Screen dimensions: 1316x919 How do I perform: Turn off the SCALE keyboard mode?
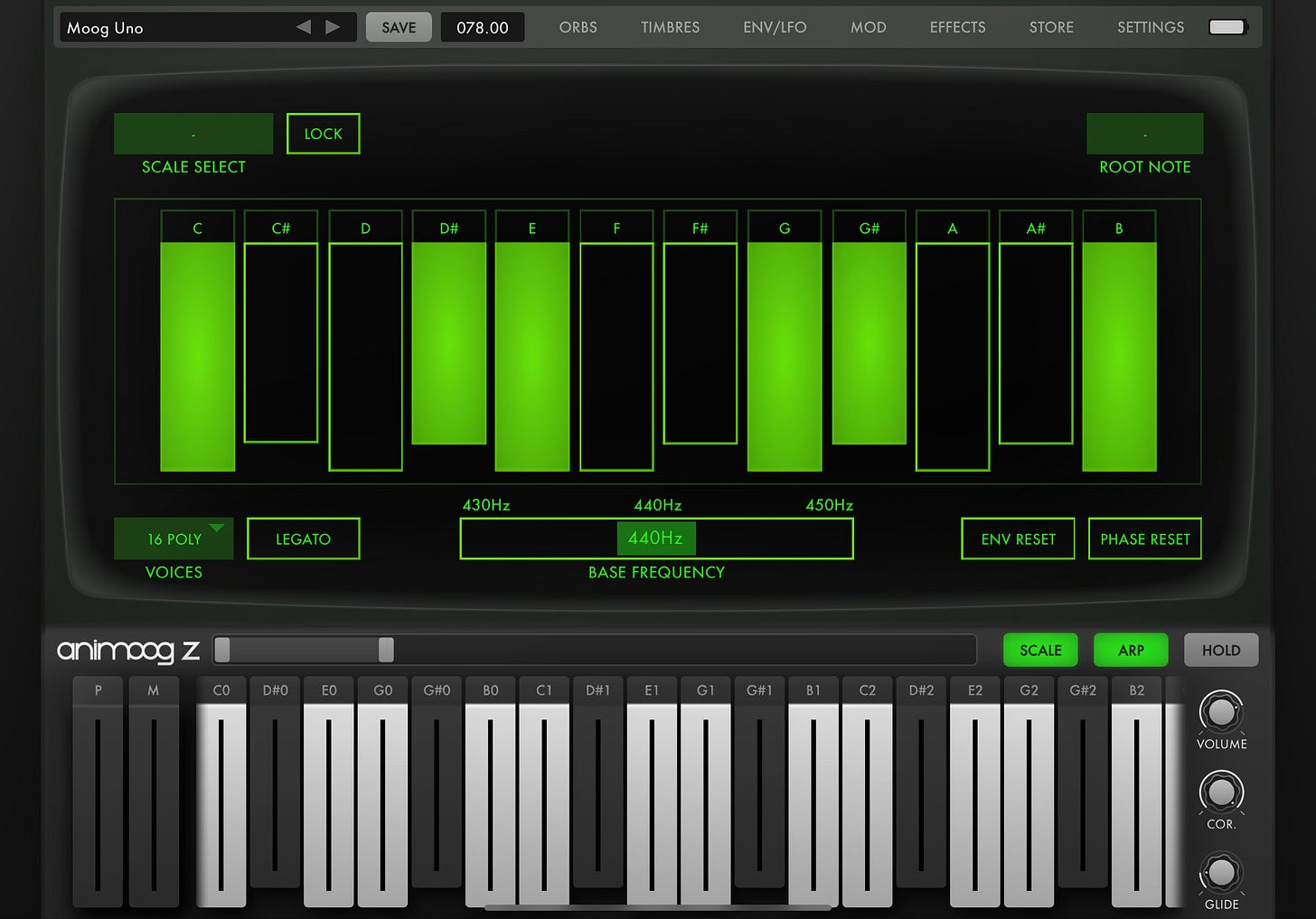[x=1040, y=650]
